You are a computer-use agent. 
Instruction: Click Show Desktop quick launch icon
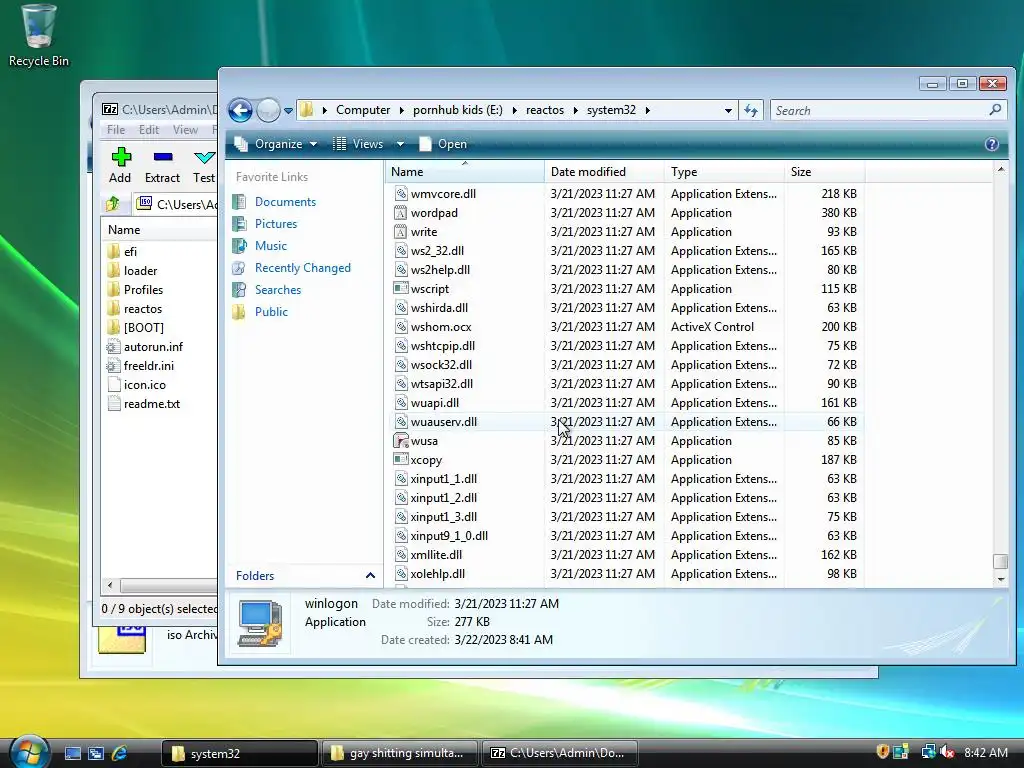72,753
